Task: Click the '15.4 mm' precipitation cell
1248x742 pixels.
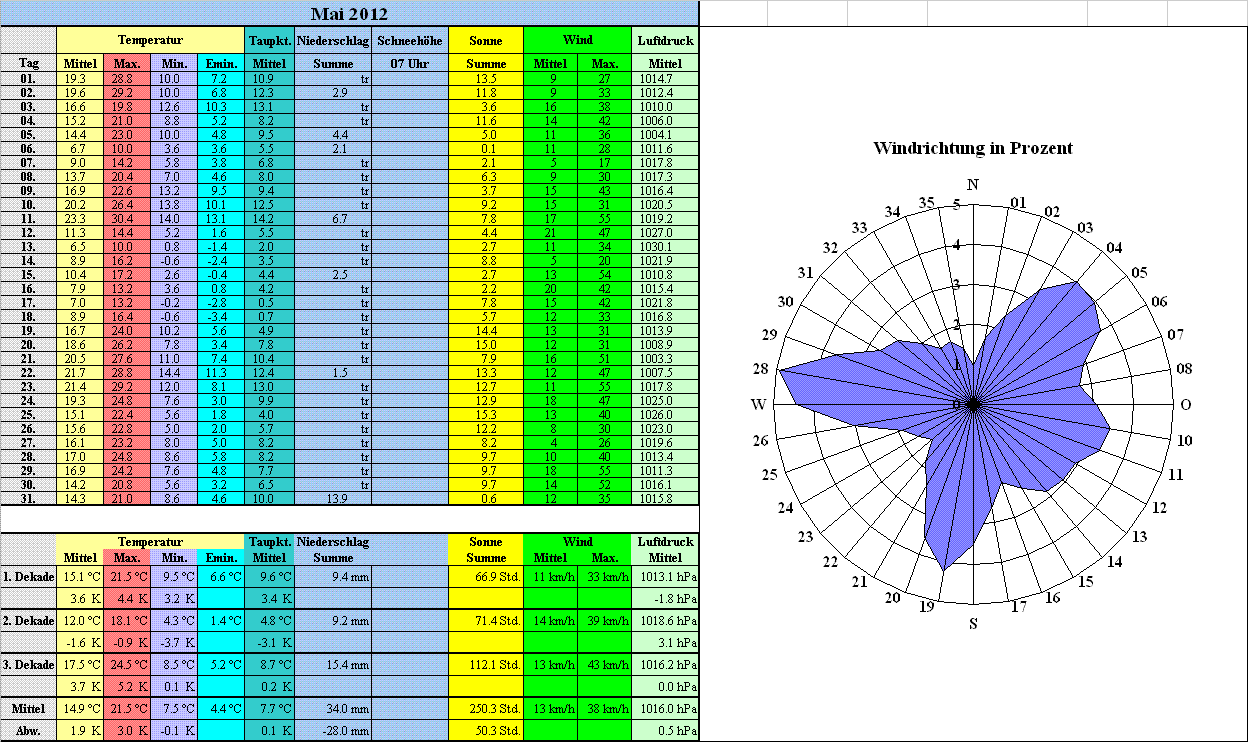Action: (334, 664)
